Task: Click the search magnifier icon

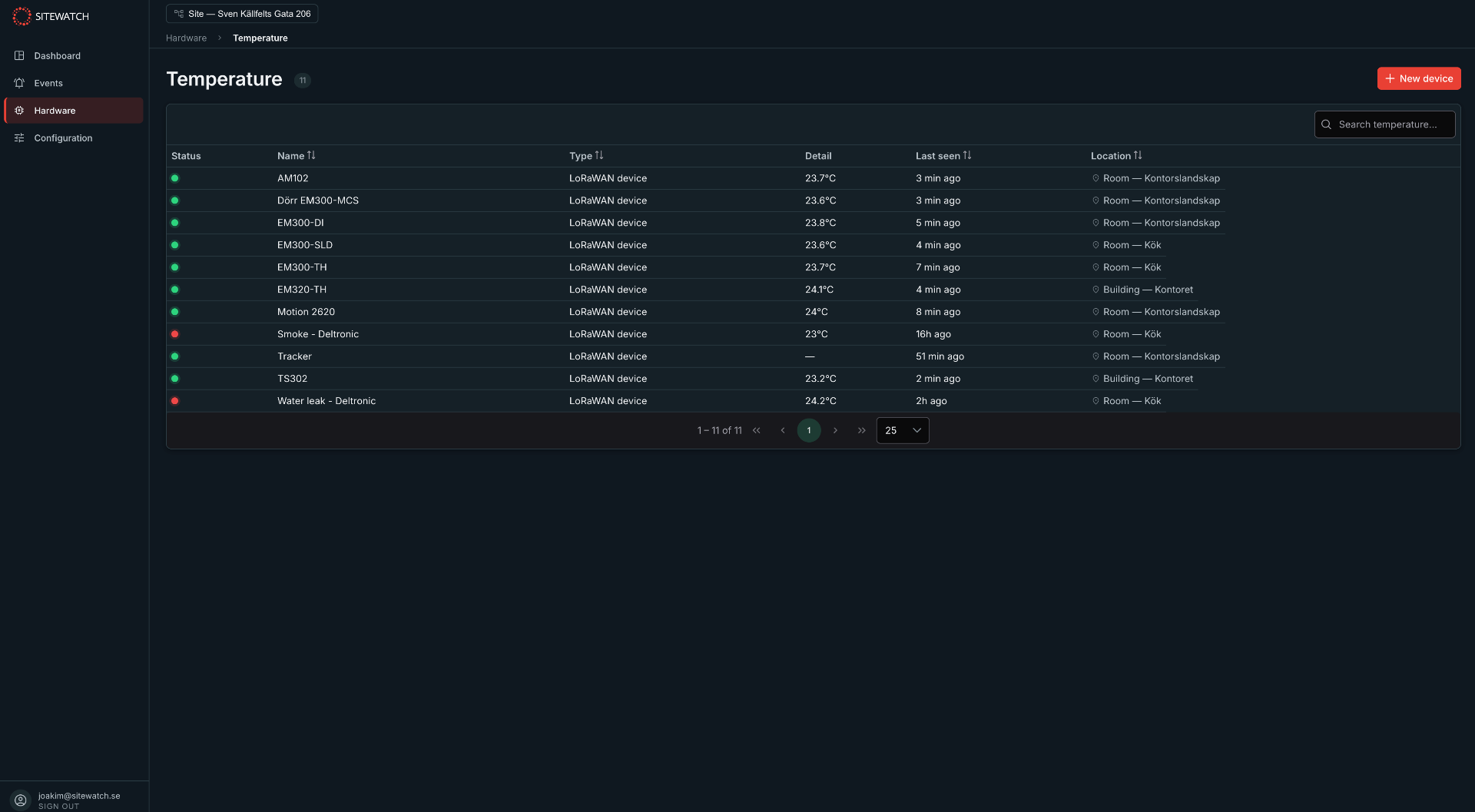Action: (1326, 124)
